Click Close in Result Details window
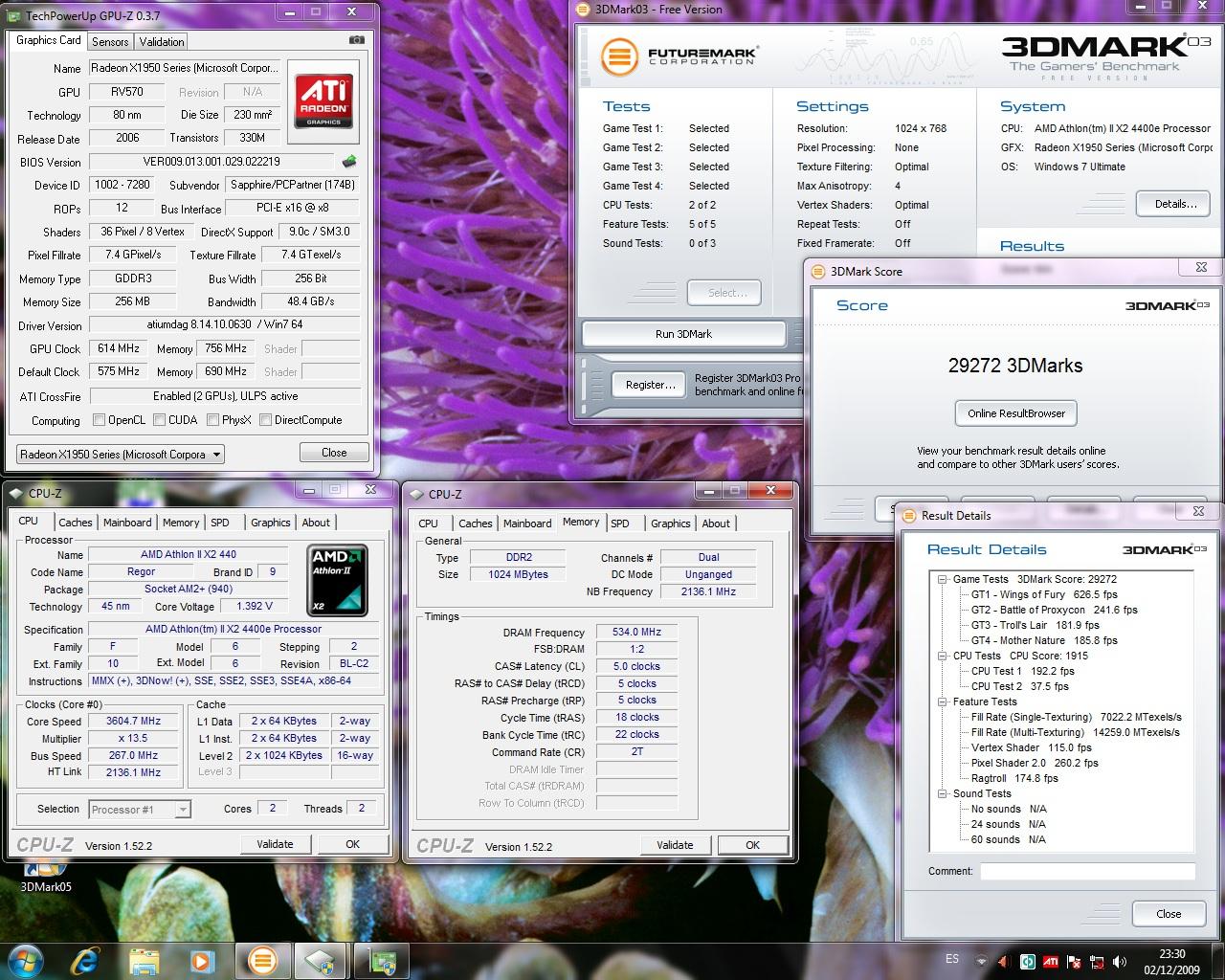This screenshot has height=980, width=1225. click(1169, 914)
